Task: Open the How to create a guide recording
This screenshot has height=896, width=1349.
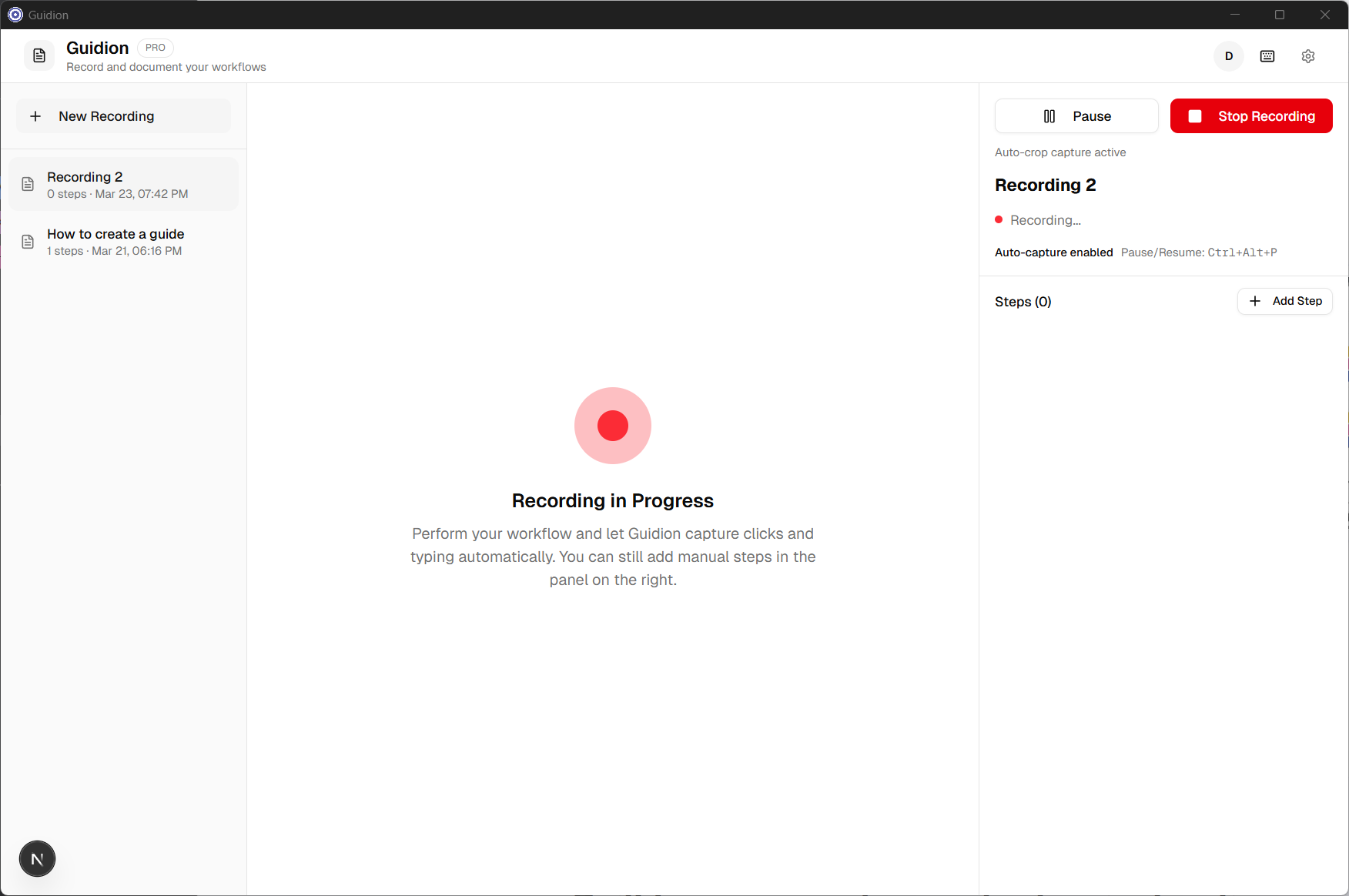Action: (x=124, y=242)
